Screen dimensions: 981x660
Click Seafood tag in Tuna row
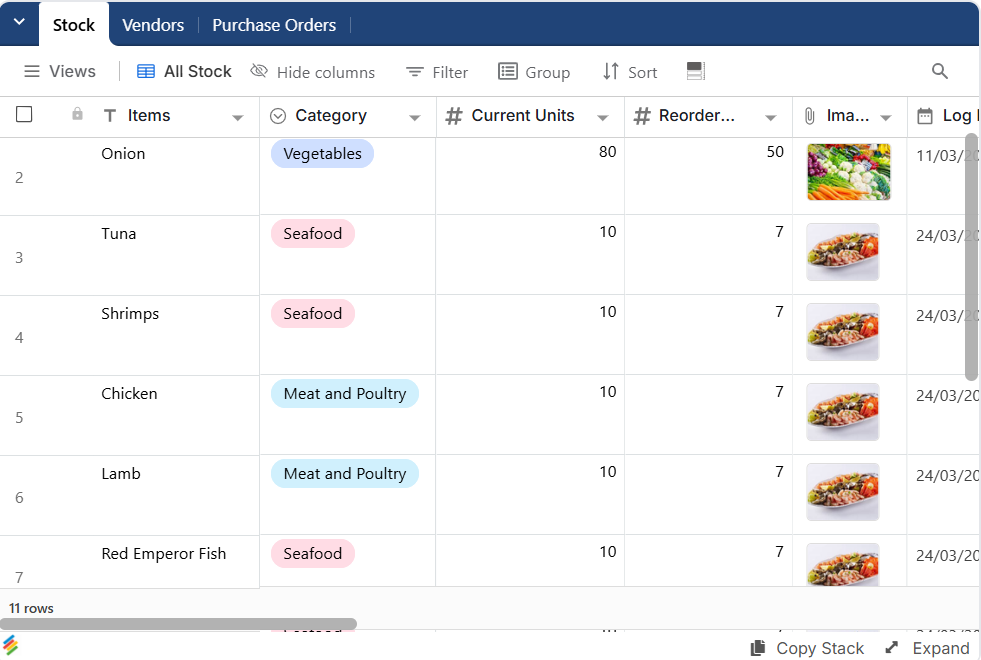tap(313, 234)
